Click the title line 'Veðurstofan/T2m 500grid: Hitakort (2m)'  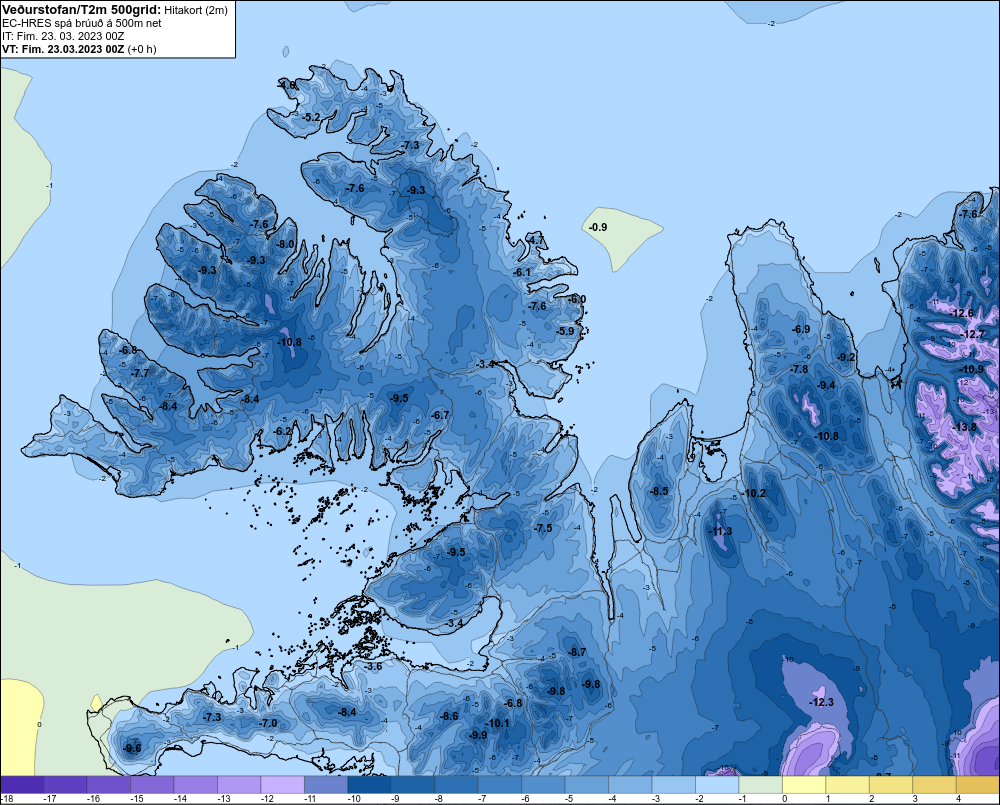115,10
